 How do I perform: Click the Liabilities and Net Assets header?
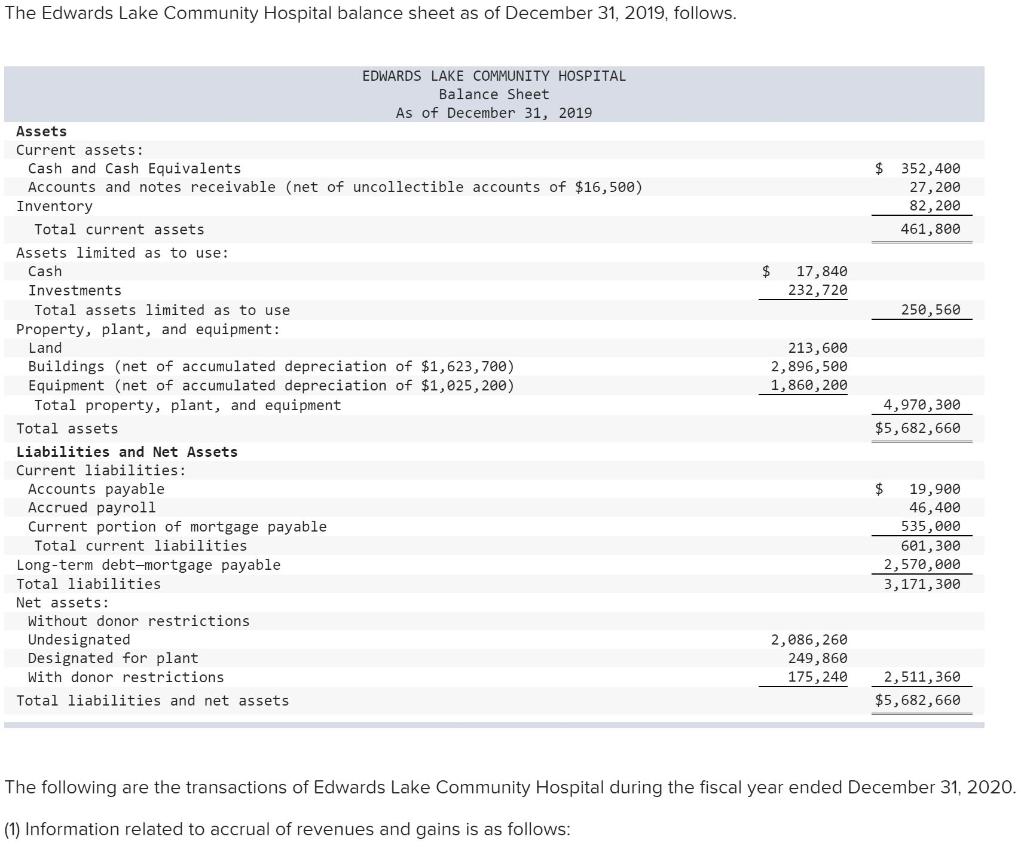pyautogui.click(x=126, y=451)
